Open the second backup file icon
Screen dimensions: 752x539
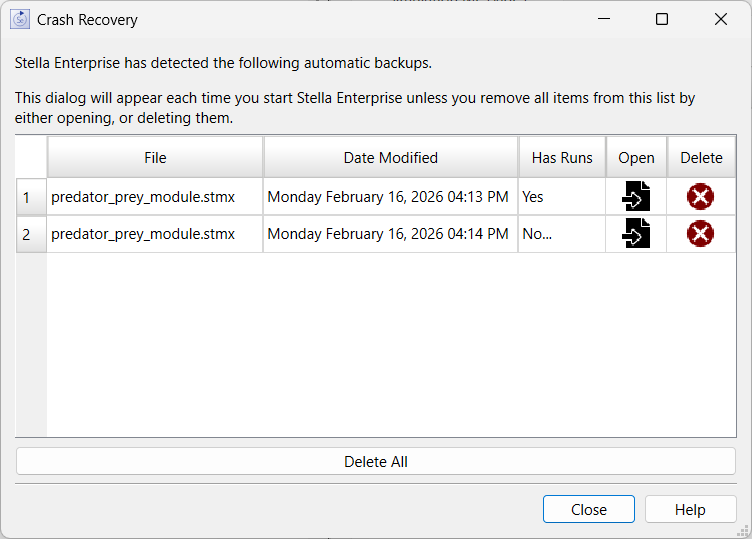tap(636, 234)
